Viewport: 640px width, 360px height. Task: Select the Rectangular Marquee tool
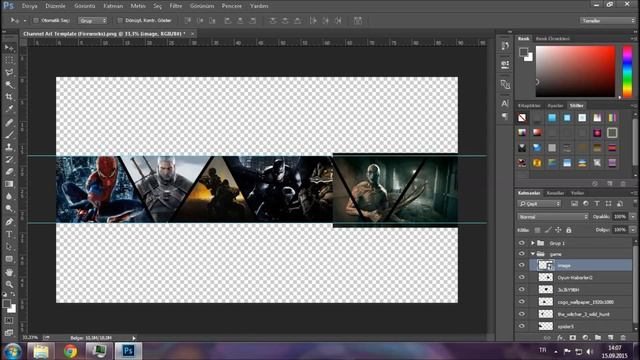point(9,60)
